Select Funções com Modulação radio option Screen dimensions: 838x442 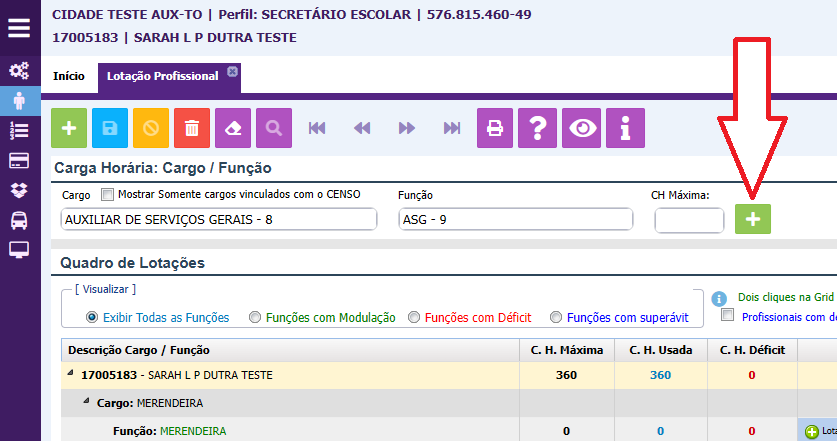pyautogui.click(x=255, y=317)
